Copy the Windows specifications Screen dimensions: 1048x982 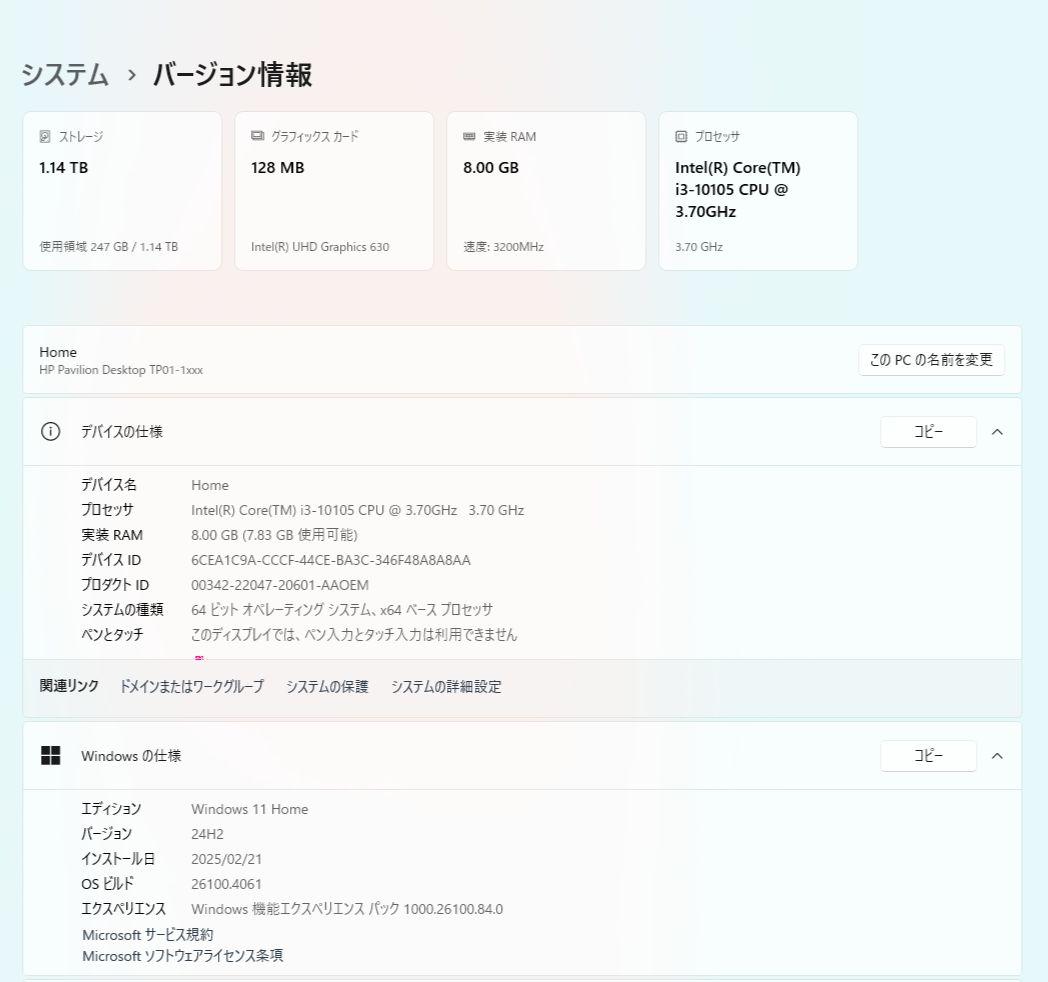pos(928,755)
